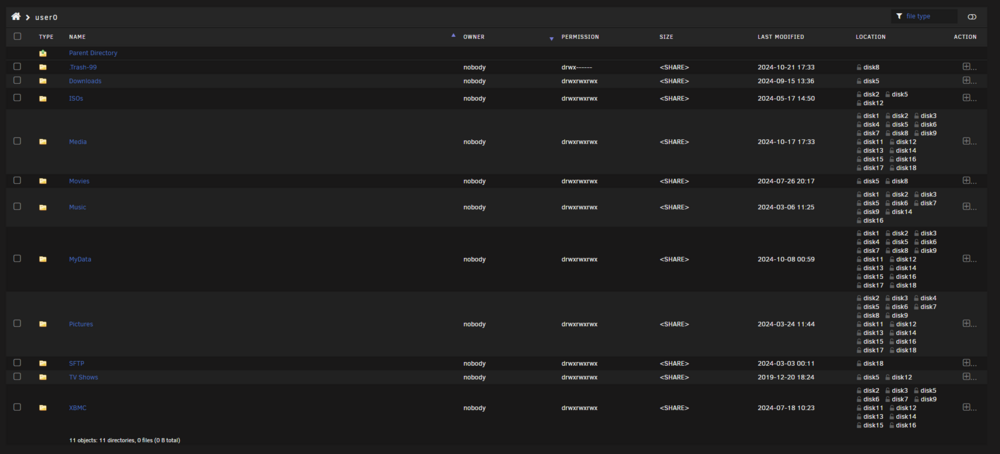Open the Pictures folder link
1000x454 pixels.
click(81, 324)
